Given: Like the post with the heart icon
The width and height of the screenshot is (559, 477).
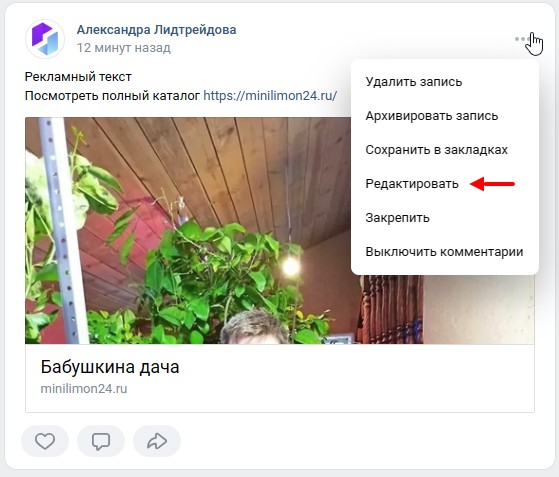Looking at the screenshot, I should pos(45,441).
